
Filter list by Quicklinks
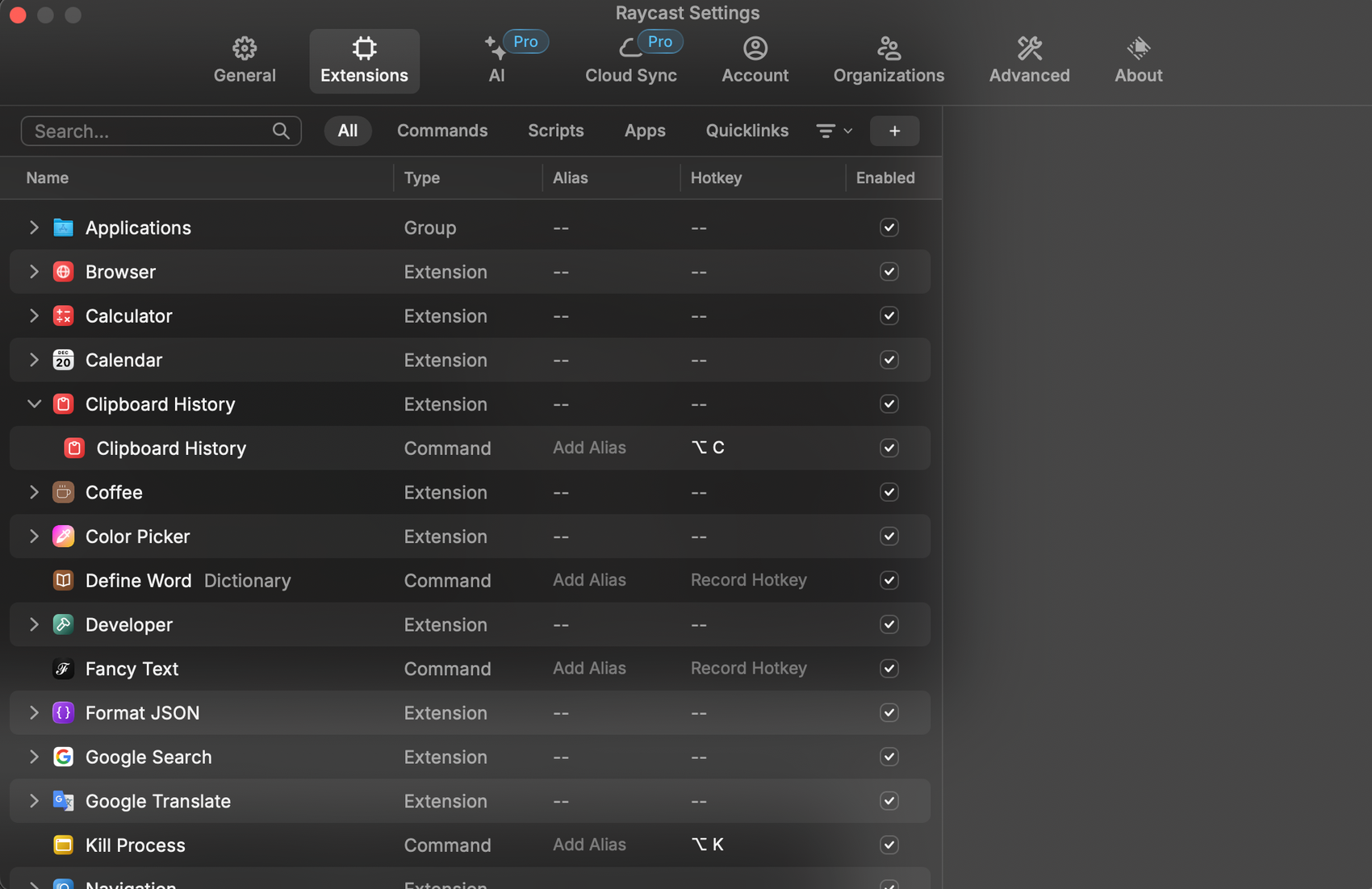[747, 131]
